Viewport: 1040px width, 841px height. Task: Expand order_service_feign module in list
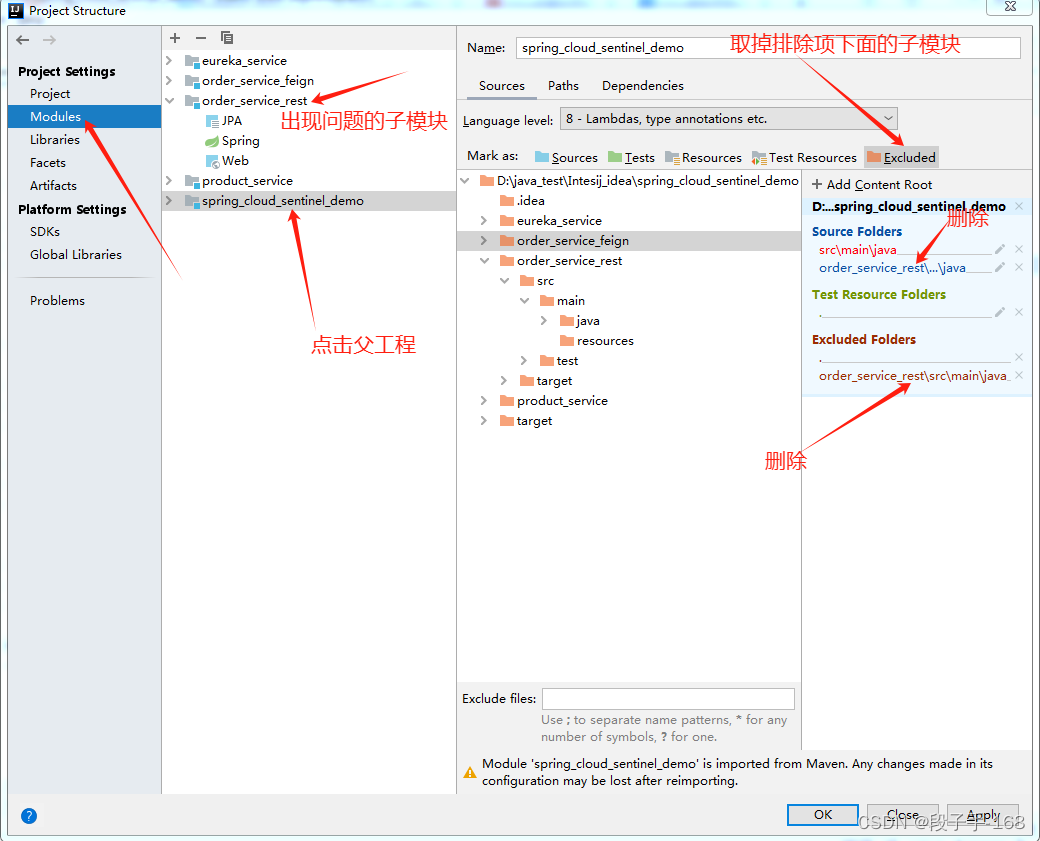point(169,80)
